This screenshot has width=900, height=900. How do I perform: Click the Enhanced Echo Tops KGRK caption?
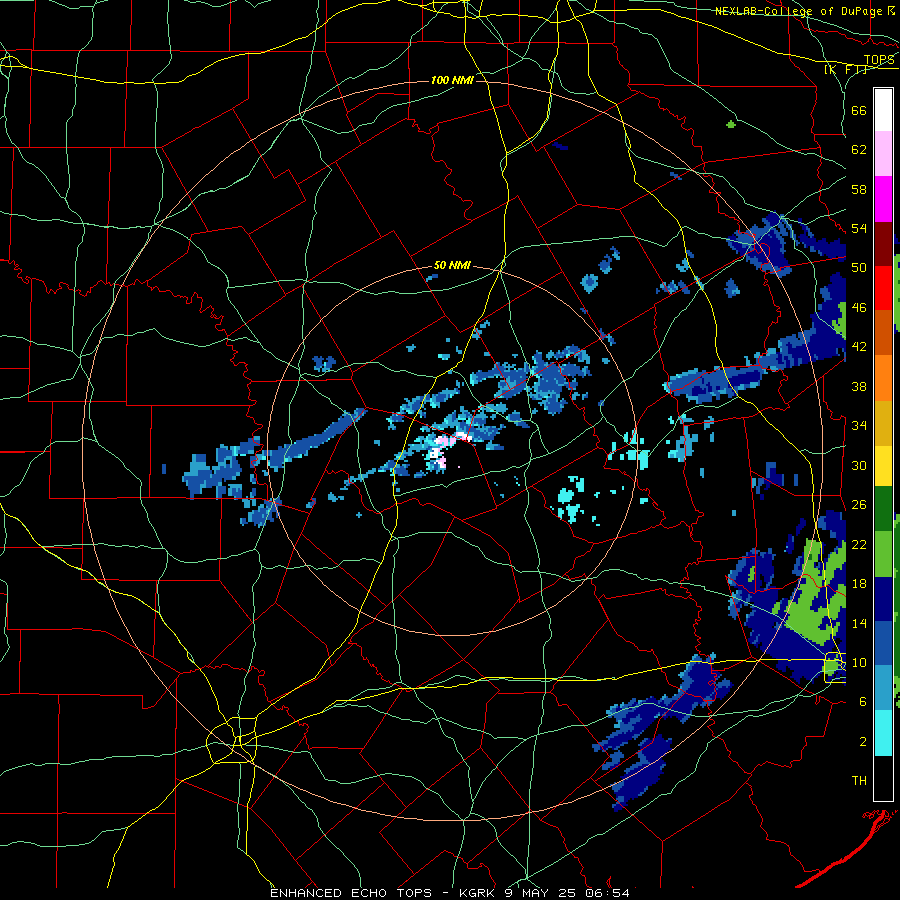(x=450, y=893)
